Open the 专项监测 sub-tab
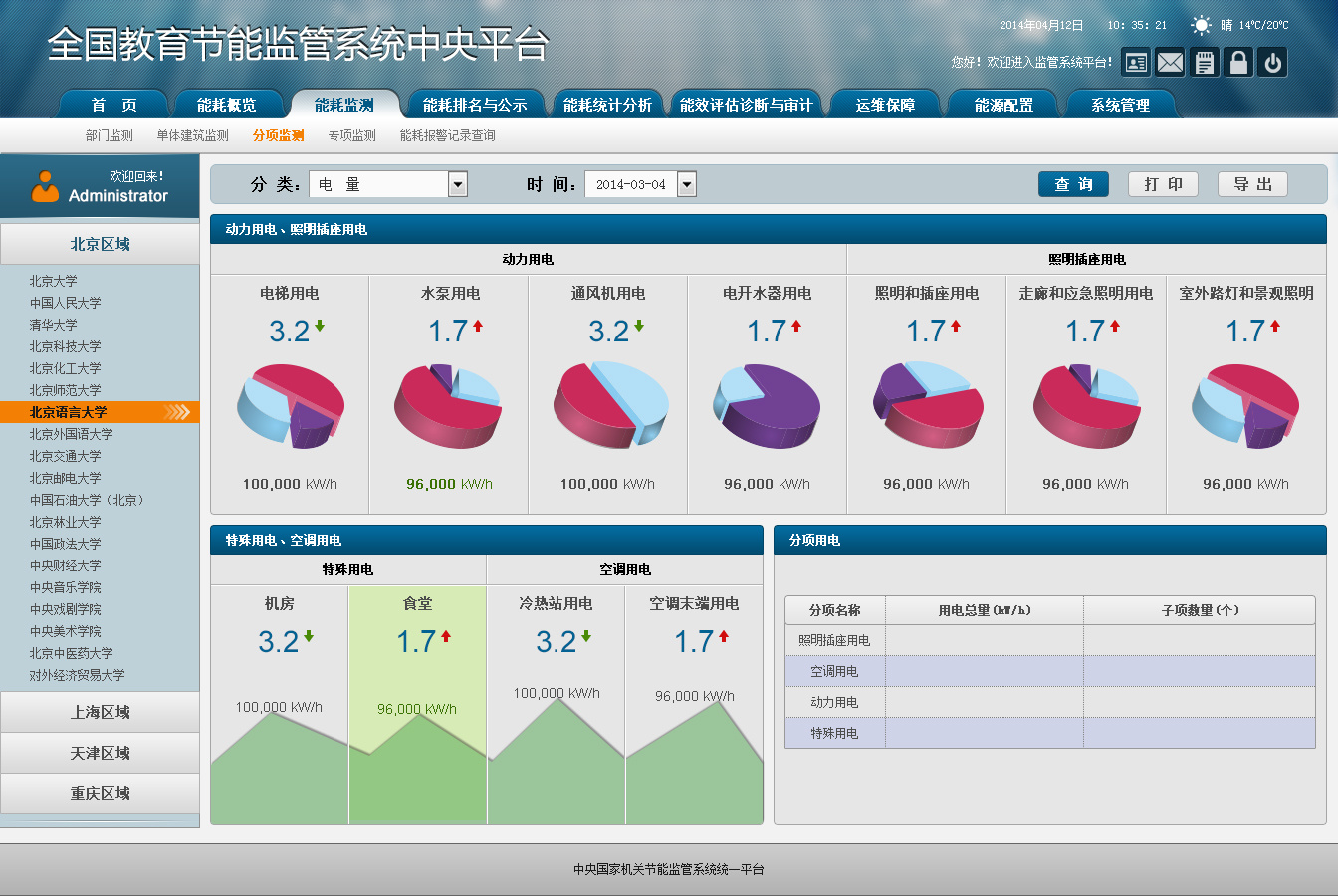The height and width of the screenshot is (896, 1338). point(352,135)
